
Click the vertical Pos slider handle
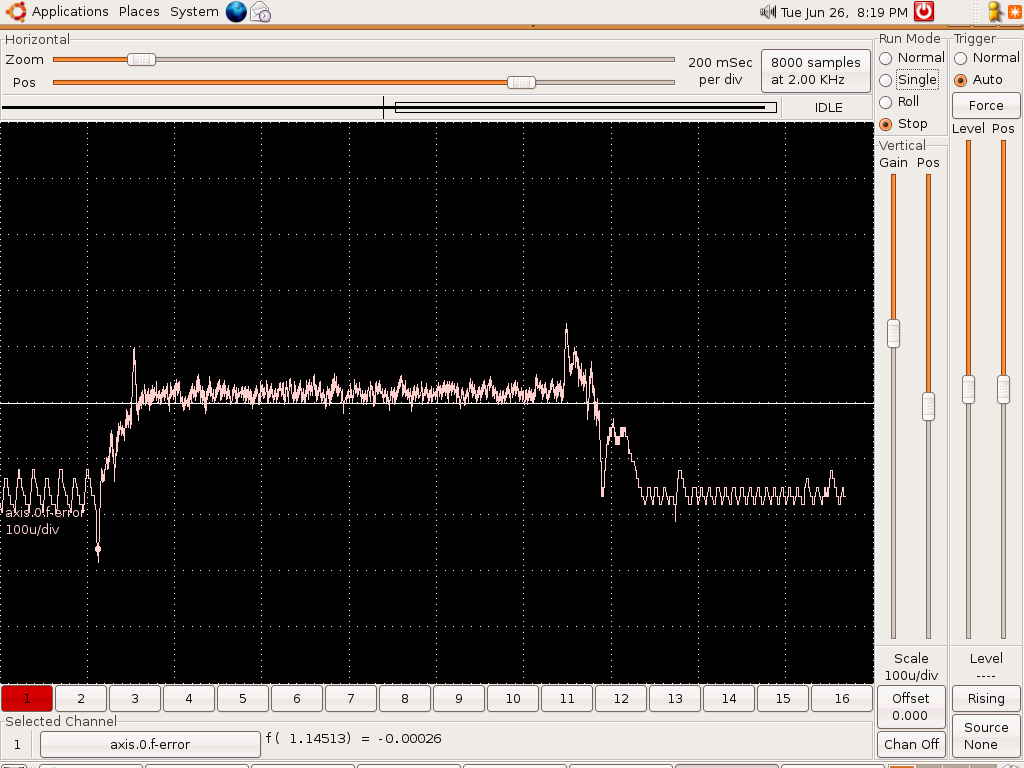[x=928, y=406]
